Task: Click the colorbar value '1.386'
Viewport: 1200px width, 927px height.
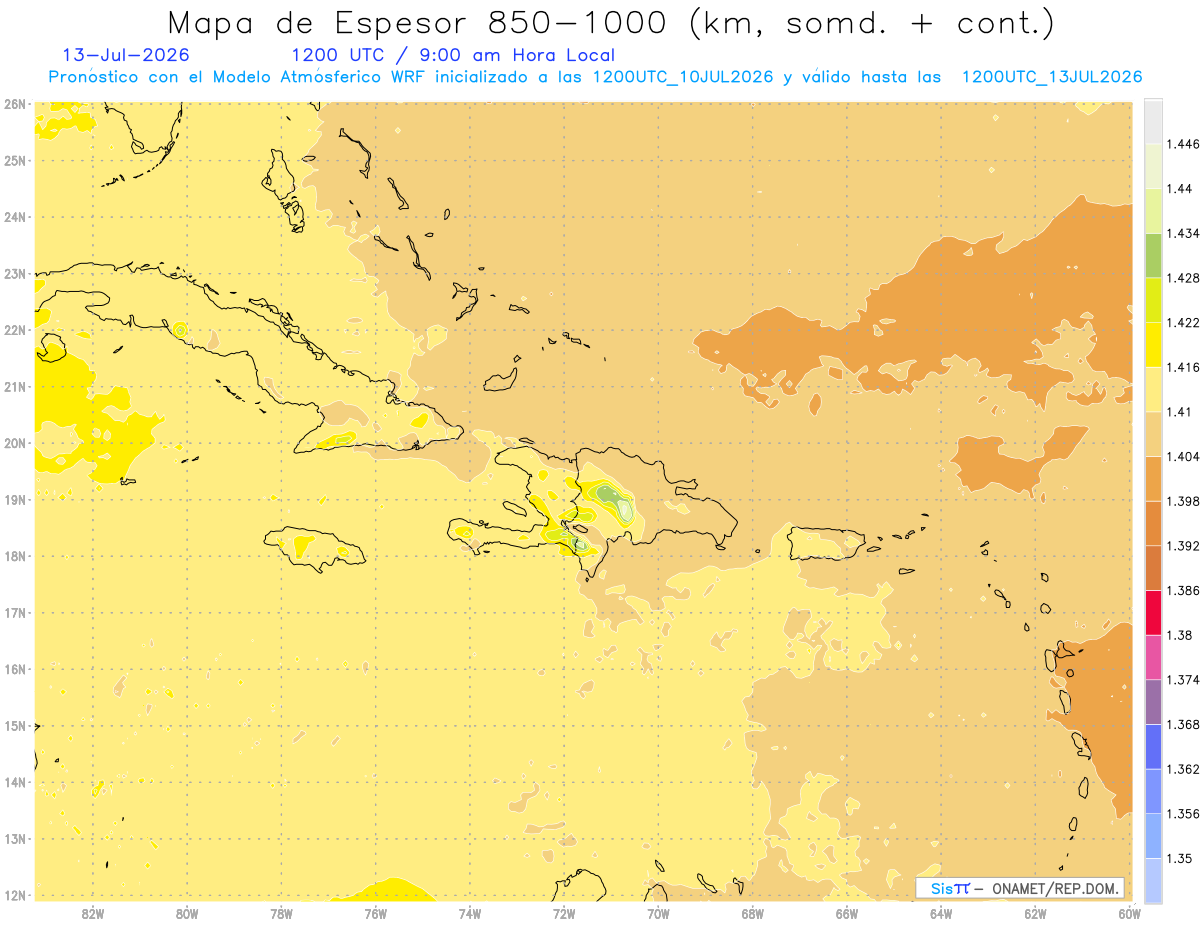Action: [x=1183, y=591]
